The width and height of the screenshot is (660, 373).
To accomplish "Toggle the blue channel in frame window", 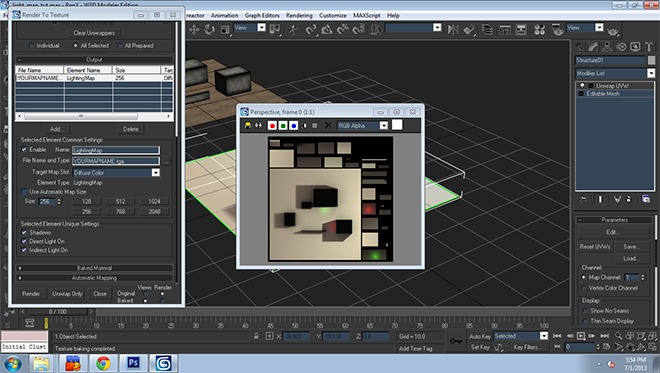I will pos(293,125).
